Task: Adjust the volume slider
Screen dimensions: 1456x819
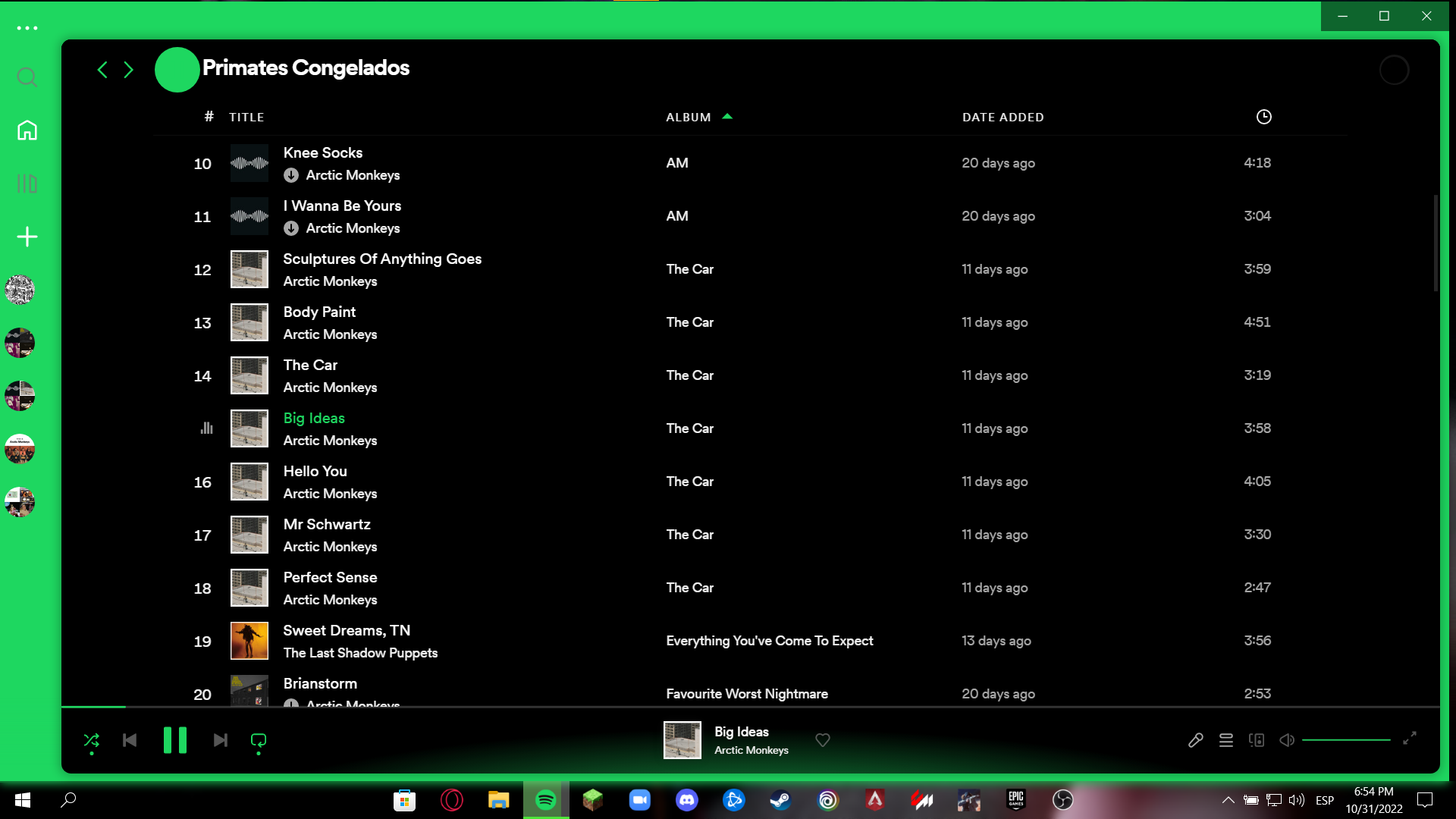Action: pos(1346,739)
